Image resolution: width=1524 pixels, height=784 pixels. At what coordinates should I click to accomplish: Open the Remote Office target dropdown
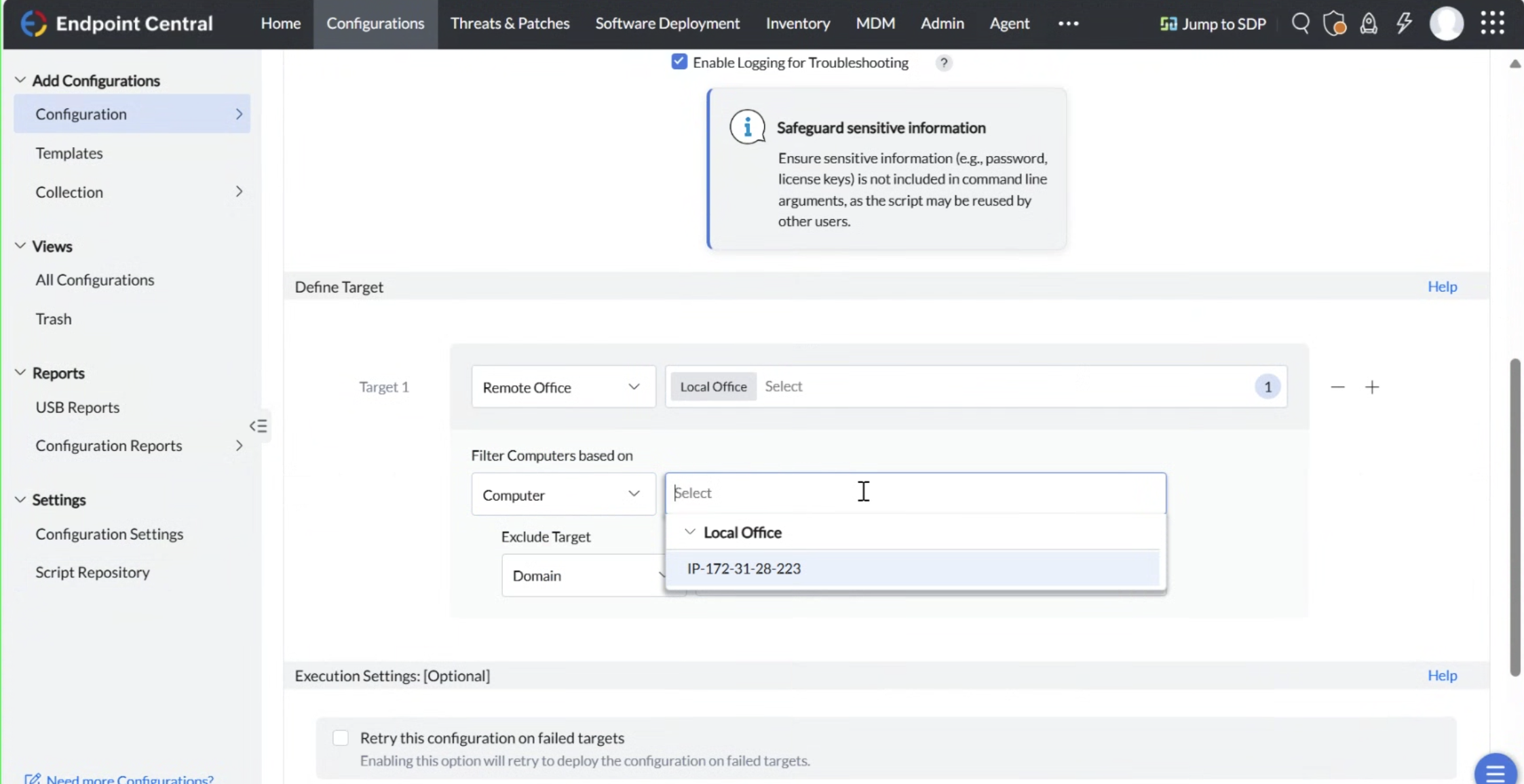(563, 387)
